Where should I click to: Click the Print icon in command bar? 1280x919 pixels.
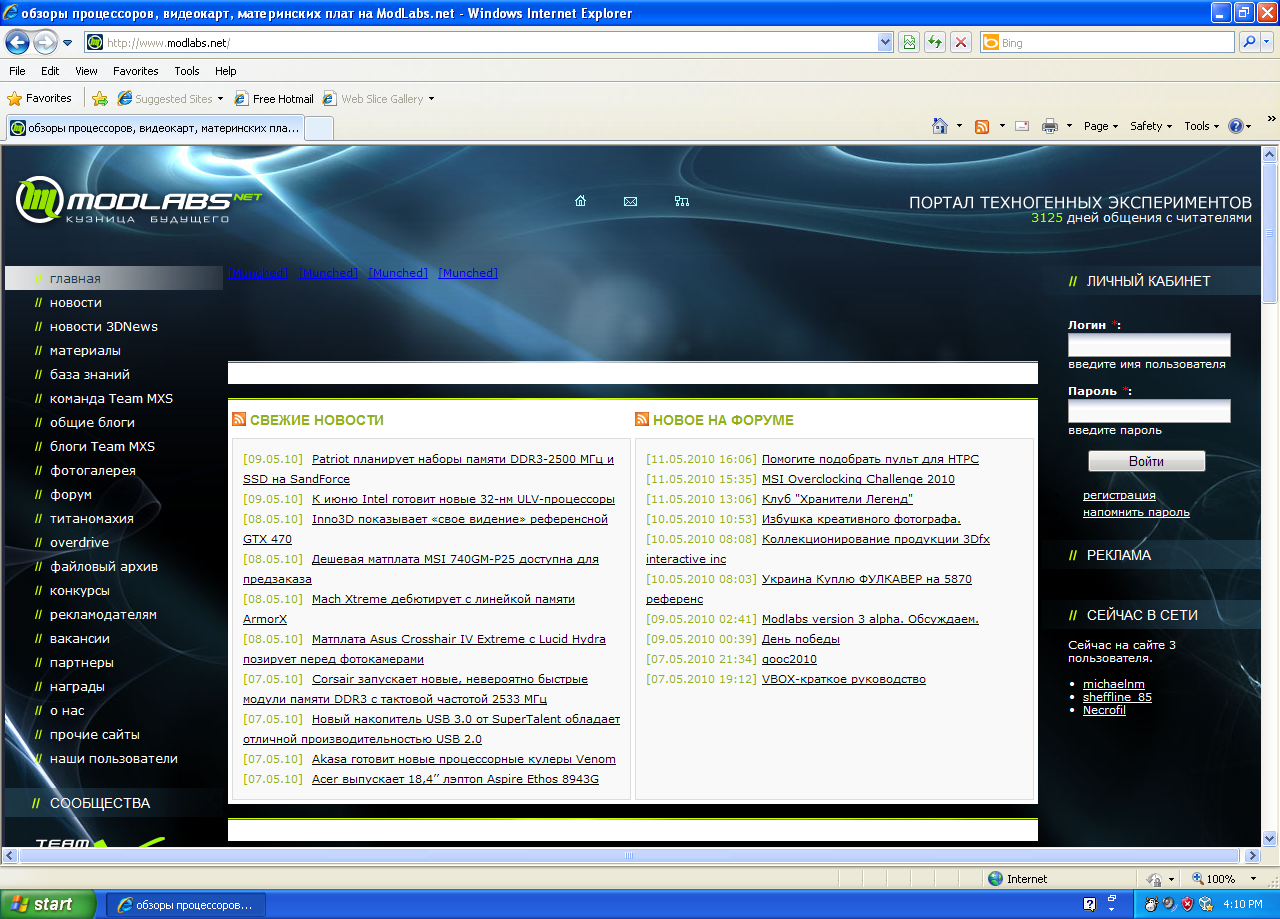point(1049,126)
